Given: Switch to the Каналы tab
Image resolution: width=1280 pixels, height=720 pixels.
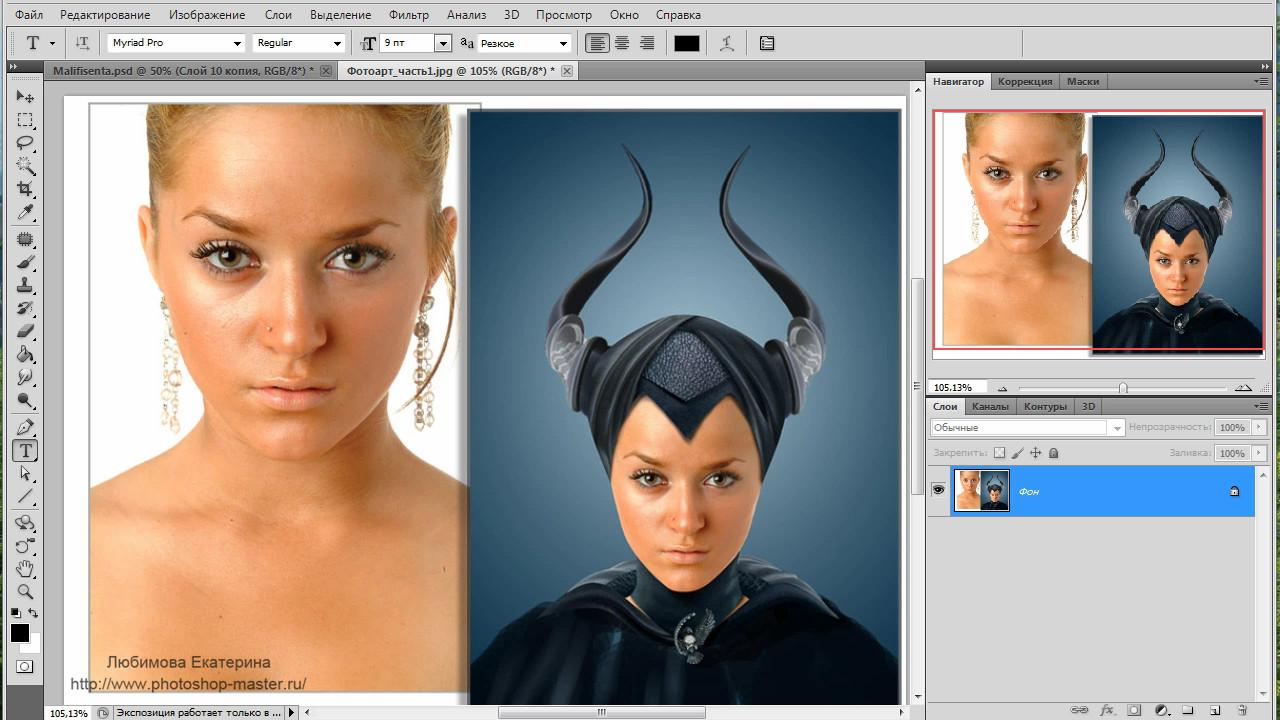Looking at the screenshot, I should [990, 407].
